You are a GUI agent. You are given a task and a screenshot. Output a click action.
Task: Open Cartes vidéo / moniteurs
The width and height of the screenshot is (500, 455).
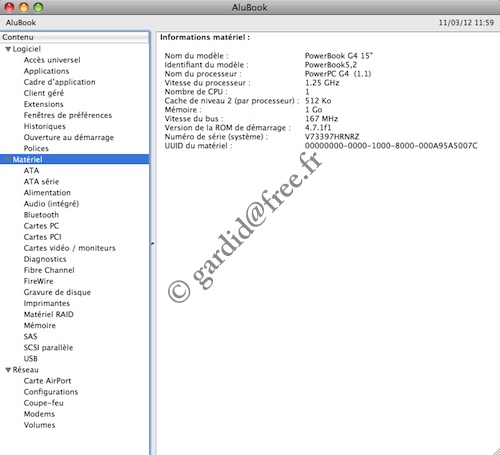pos(69,248)
